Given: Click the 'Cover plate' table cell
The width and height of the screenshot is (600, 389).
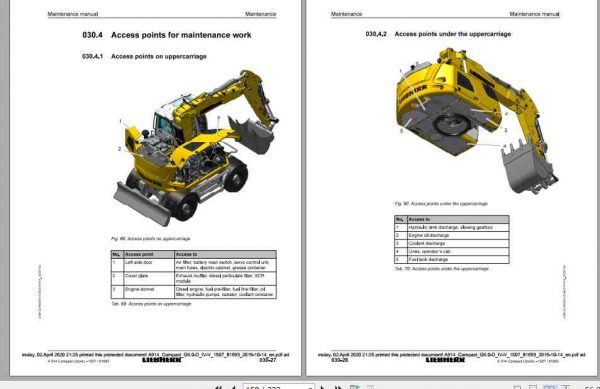Looking at the screenshot, I should coord(149,278).
